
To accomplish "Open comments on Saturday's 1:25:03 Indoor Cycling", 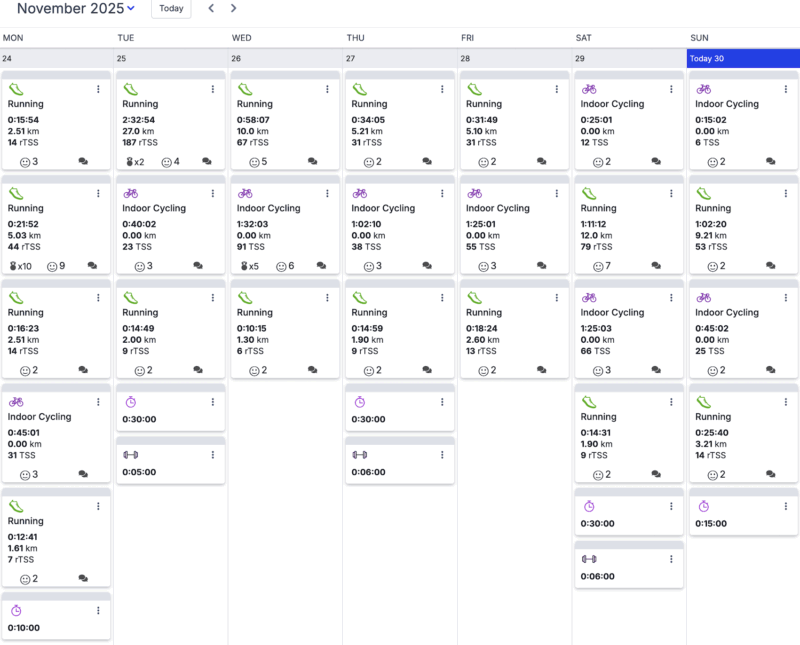I will tap(656, 370).
